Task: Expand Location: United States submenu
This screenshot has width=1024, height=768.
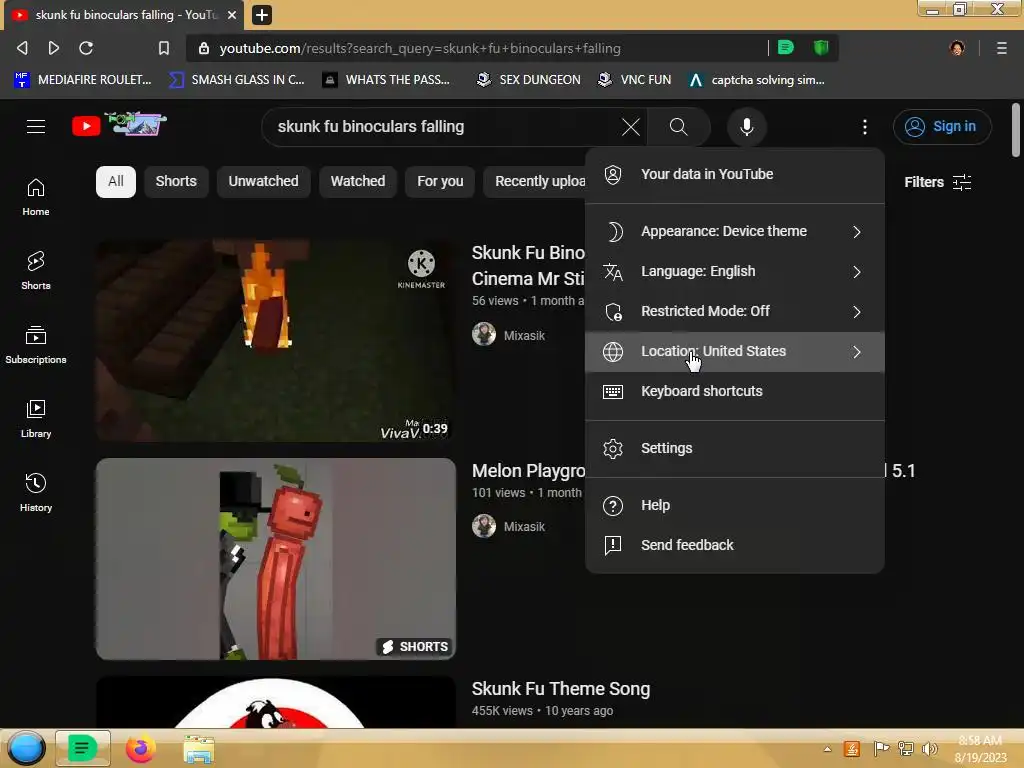Action: (x=735, y=351)
